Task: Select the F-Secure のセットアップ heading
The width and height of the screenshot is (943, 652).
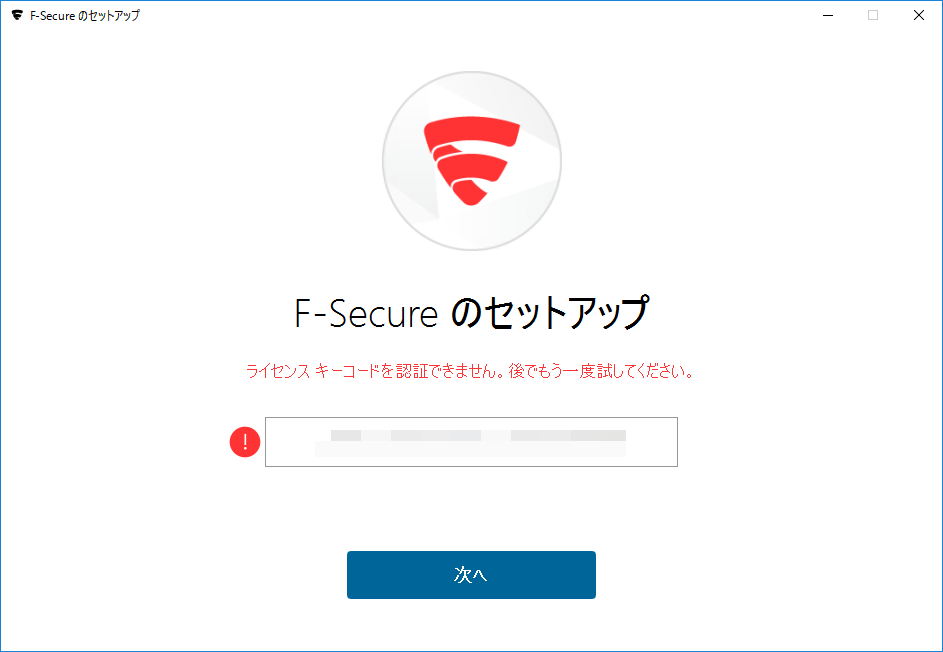Action: pos(471,313)
